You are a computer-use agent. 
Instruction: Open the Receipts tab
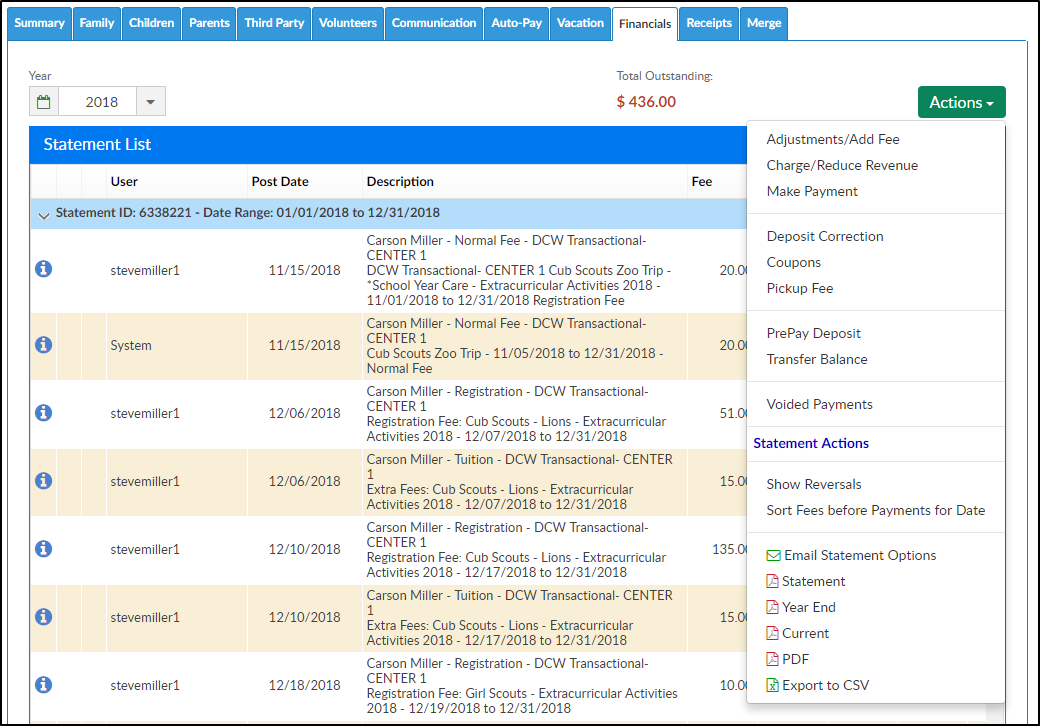tap(708, 23)
